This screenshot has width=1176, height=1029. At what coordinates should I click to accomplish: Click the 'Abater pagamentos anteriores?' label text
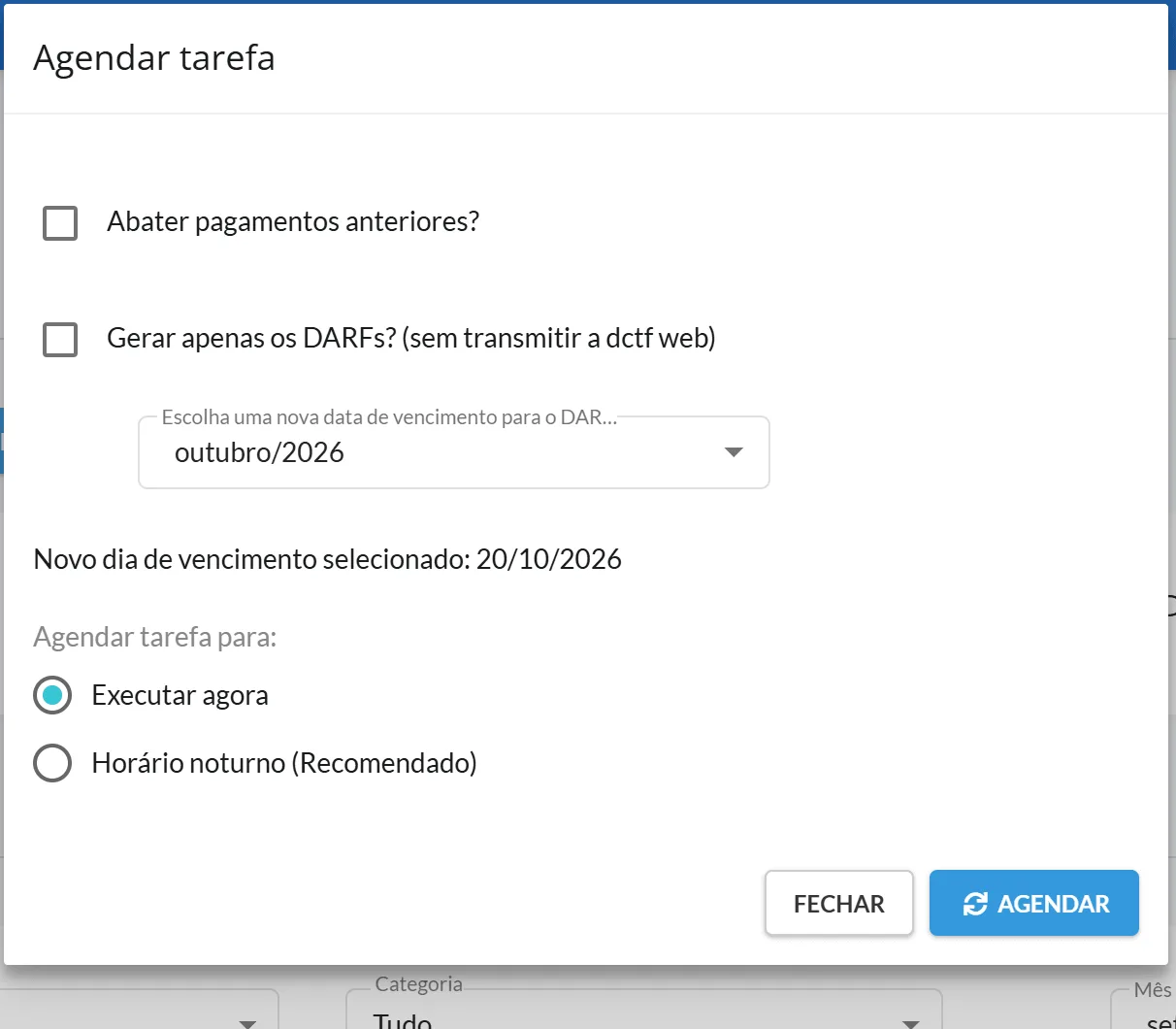pyautogui.click(x=293, y=221)
